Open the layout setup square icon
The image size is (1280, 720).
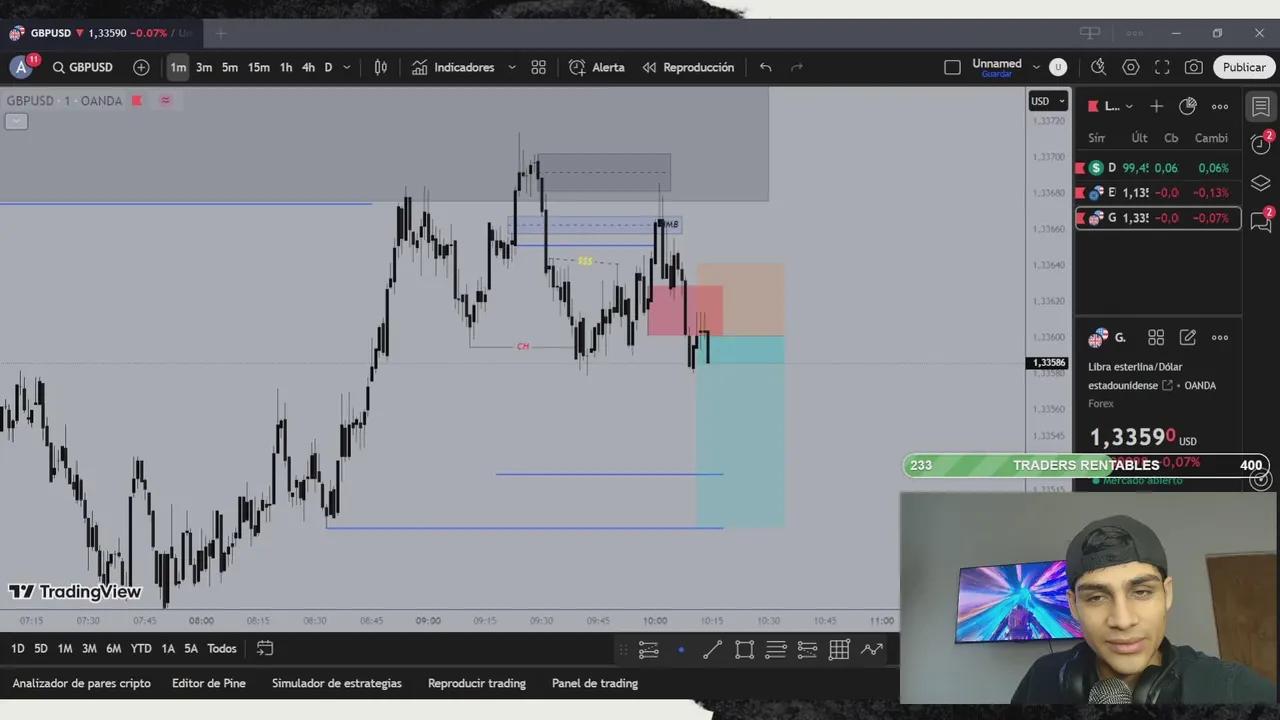(952, 67)
